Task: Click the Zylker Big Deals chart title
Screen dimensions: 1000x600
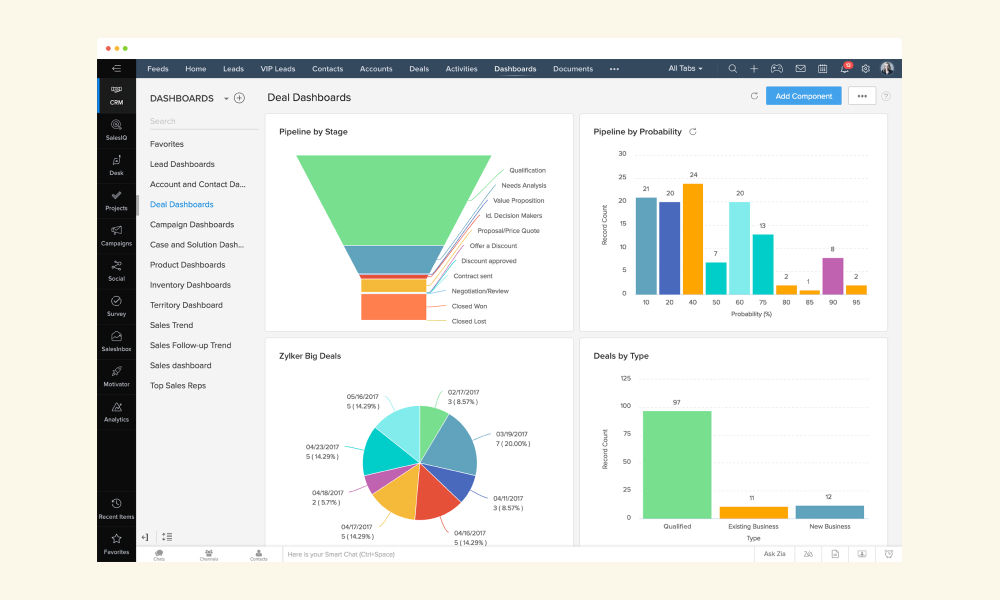Action: click(310, 356)
